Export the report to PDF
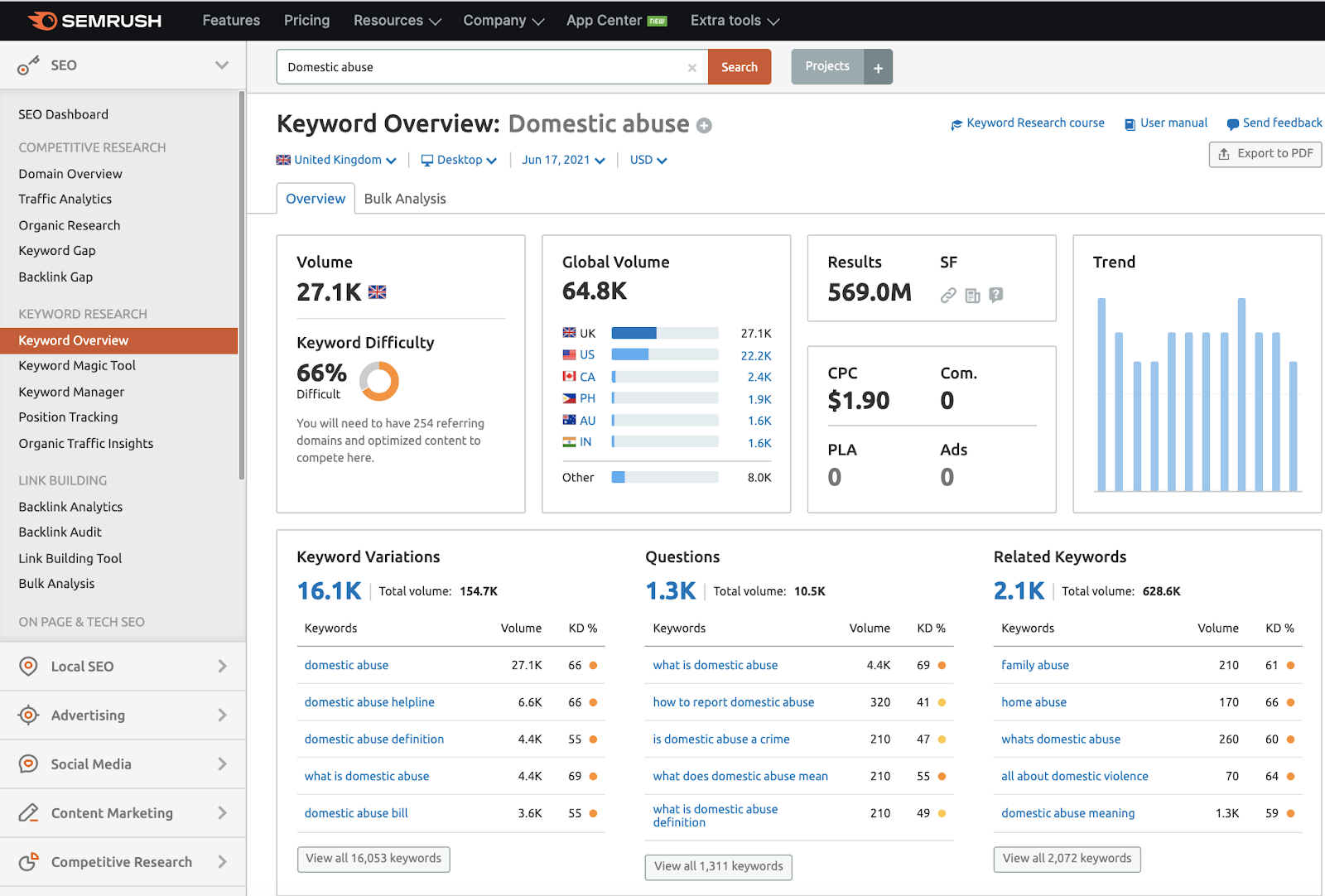 pyautogui.click(x=1265, y=154)
